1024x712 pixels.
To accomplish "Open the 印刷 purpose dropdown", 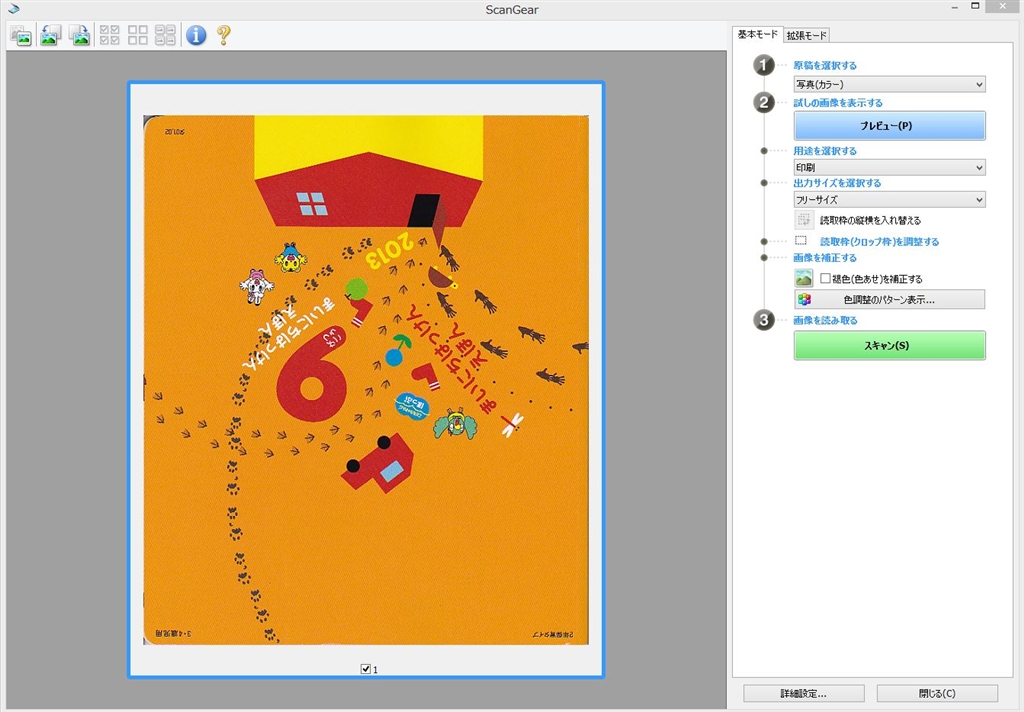I will (x=889, y=167).
